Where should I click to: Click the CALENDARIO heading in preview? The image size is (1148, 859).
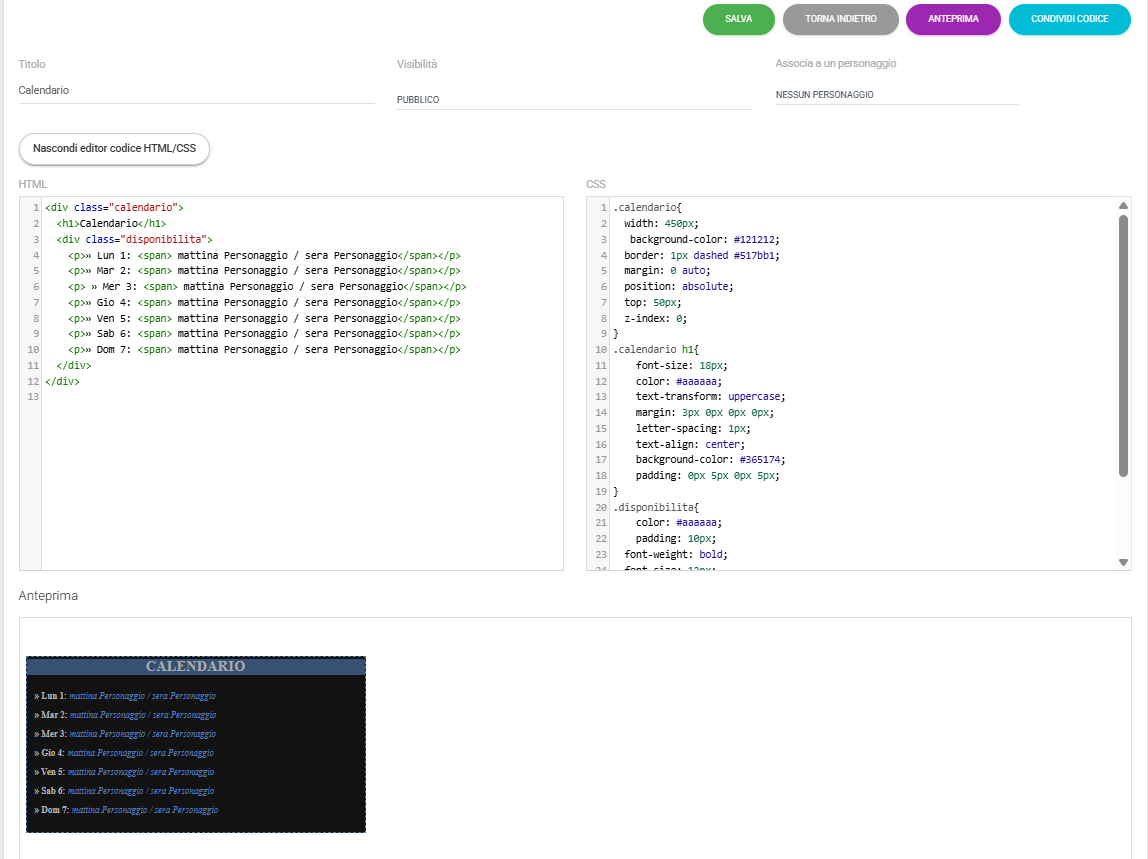pyautogui.click(x=195, y=666)
